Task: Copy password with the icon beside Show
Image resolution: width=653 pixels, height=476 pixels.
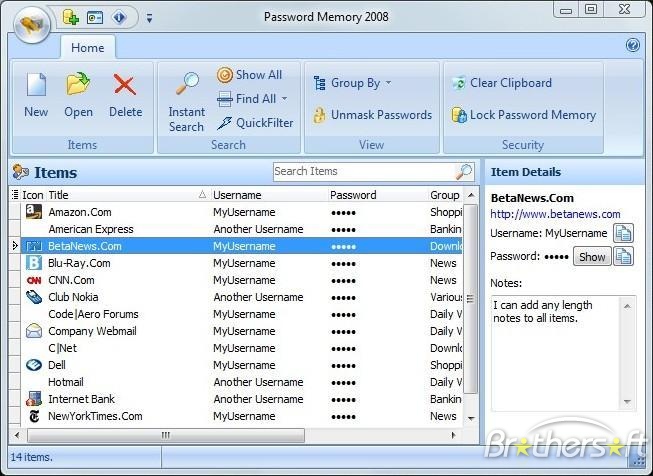Action: tap(623, 257)
